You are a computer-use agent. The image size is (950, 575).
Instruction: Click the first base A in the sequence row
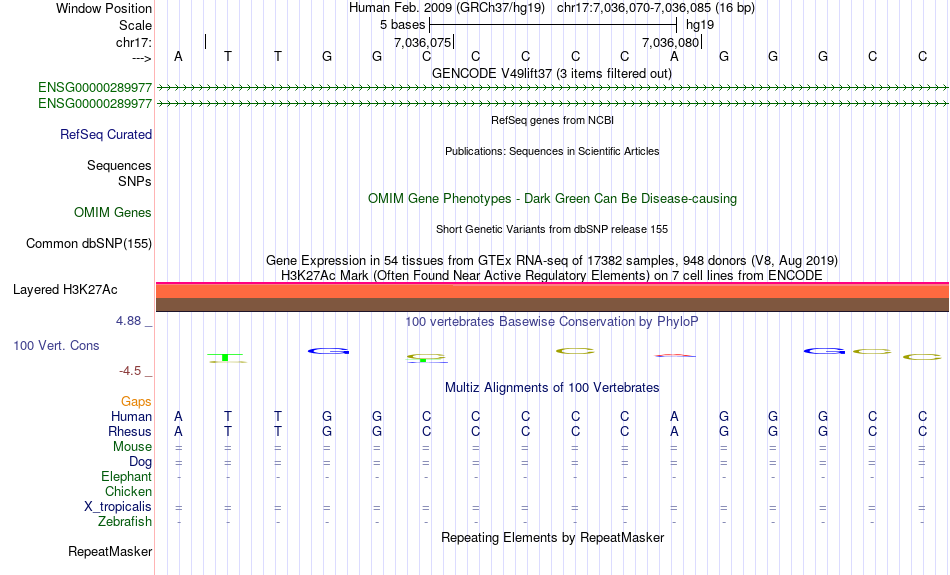pyautogui.click(x=178, y=56)
